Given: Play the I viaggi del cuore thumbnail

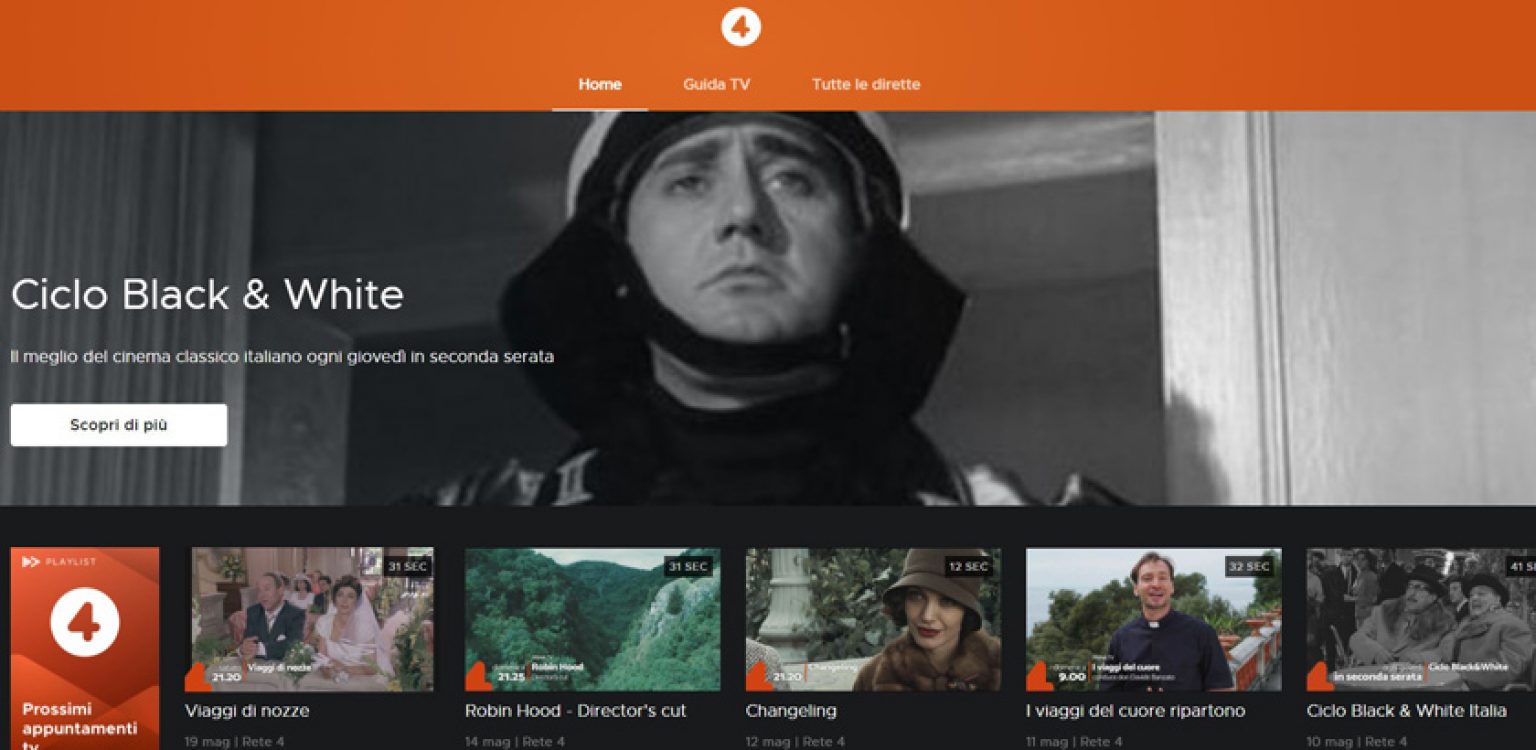Looking at the screenshot, I should 1154,619.
